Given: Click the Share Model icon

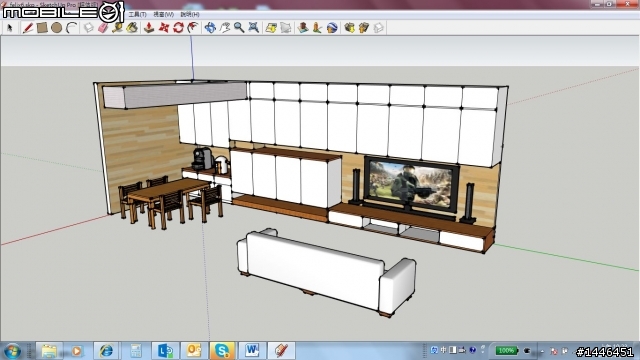Looking at the screenshot, I should (x=317, y=28).
